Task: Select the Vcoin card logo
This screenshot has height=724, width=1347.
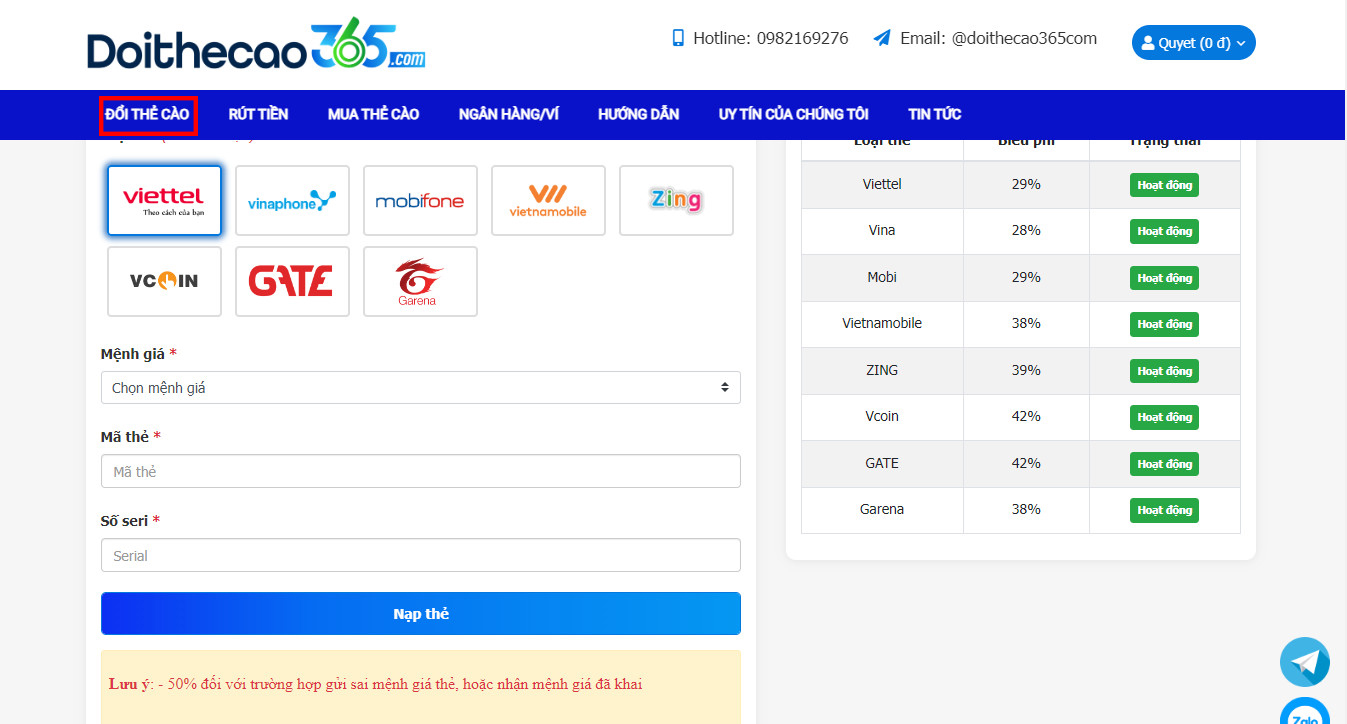Action: (164, 281)
